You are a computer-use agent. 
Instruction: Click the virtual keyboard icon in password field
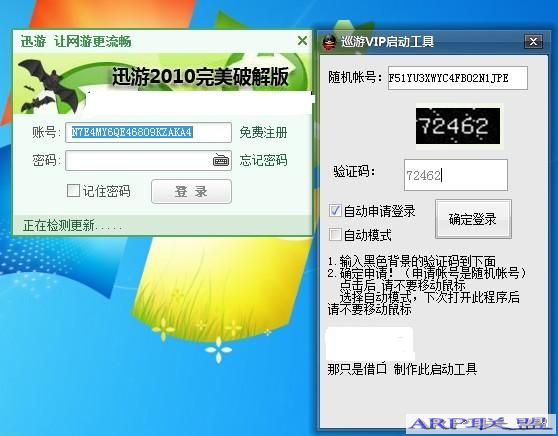tap(221, 161)
